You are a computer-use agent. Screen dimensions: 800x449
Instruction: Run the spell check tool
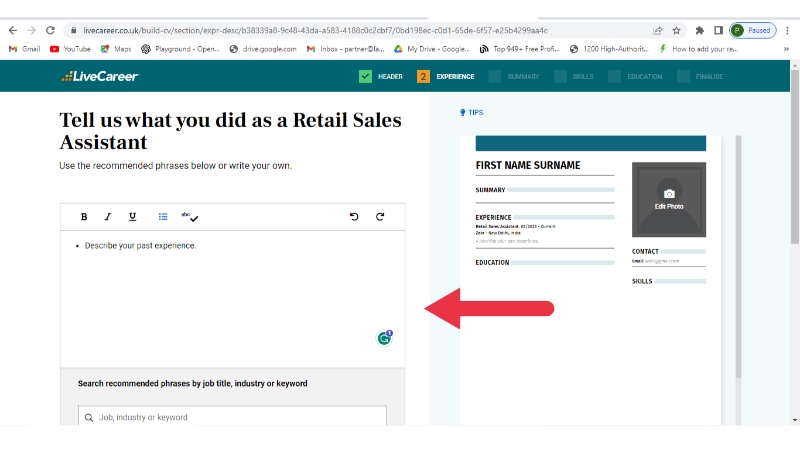[190, 217]
